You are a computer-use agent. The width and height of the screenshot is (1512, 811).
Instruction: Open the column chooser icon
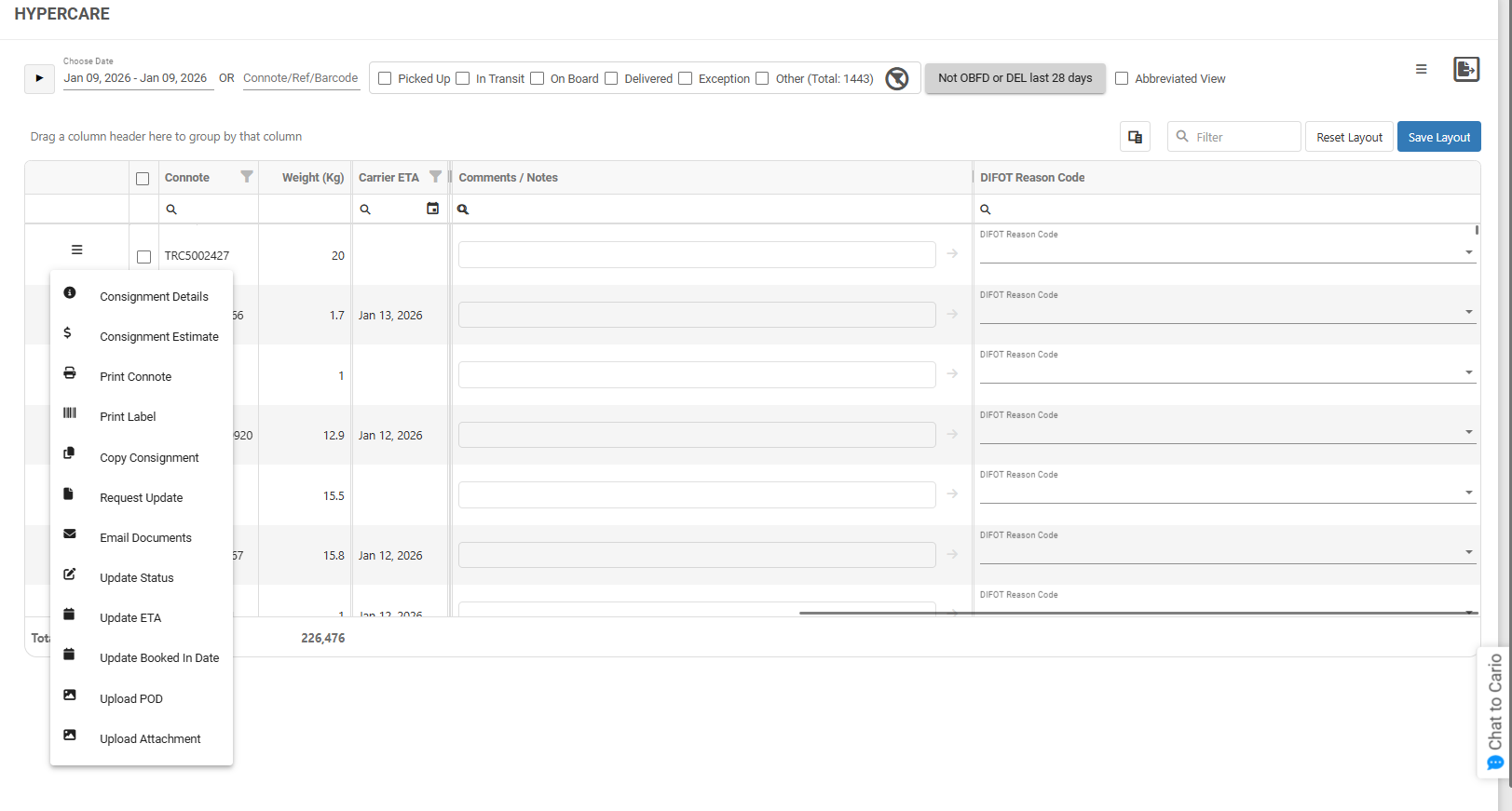point(1135,137)
